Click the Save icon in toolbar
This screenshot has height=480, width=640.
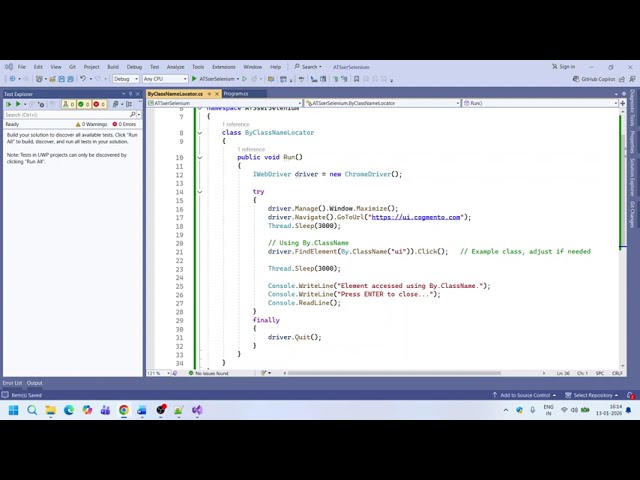61,79
